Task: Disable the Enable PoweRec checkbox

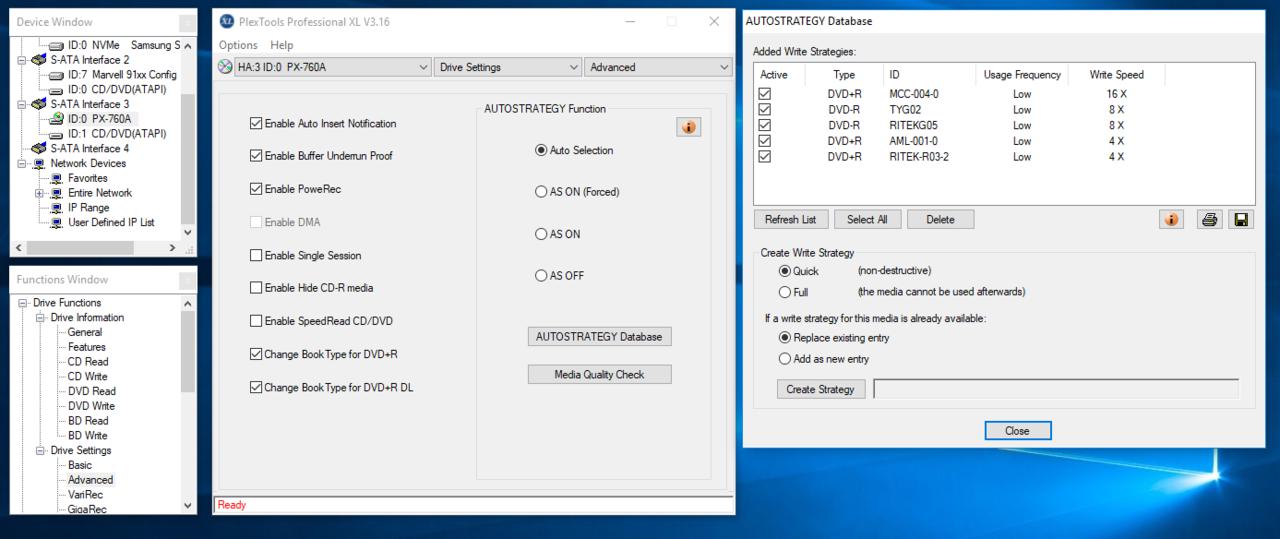Action: [256, 189]
